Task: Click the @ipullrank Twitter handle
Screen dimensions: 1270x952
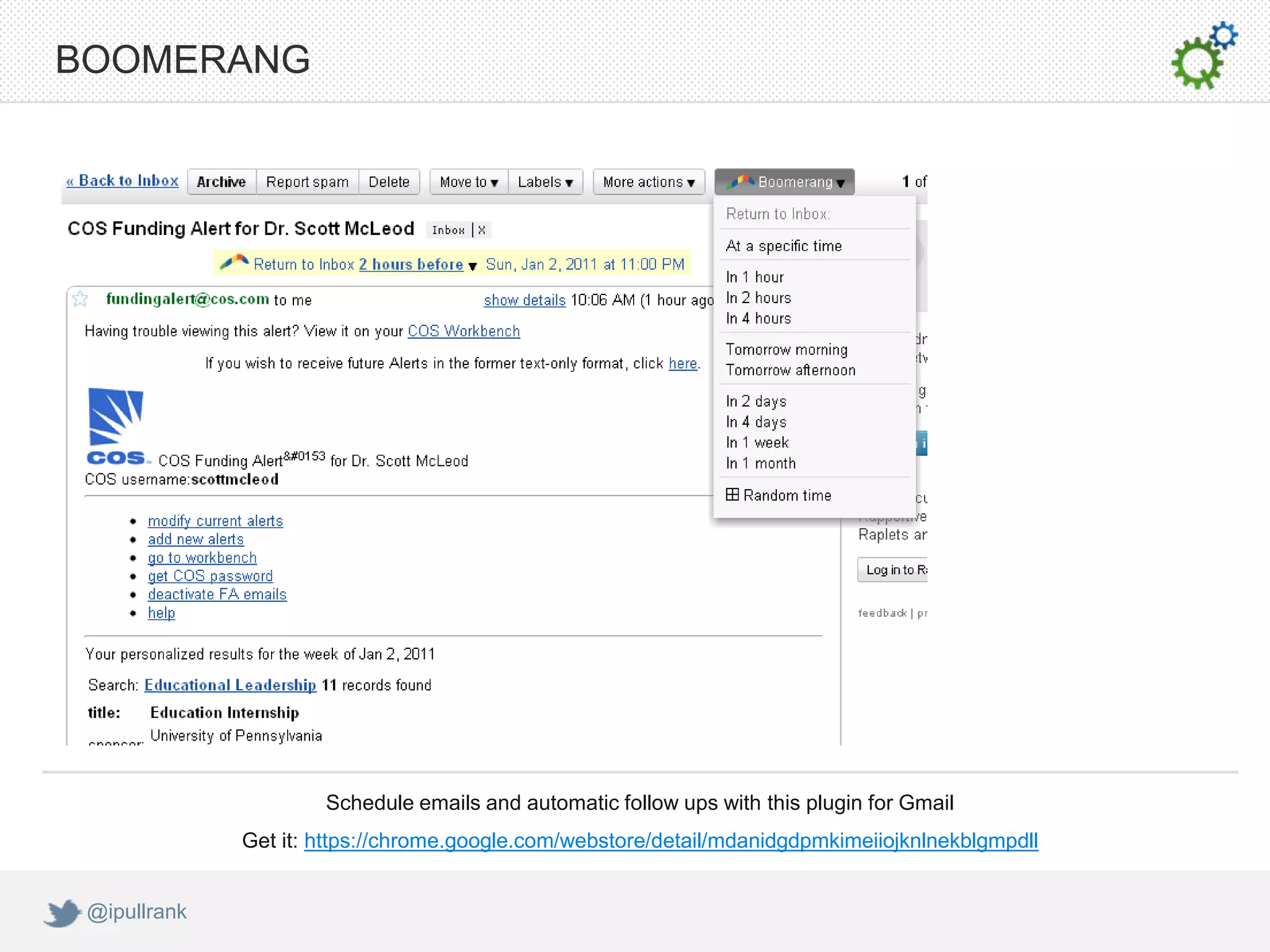Action: [x=136, y=912]
